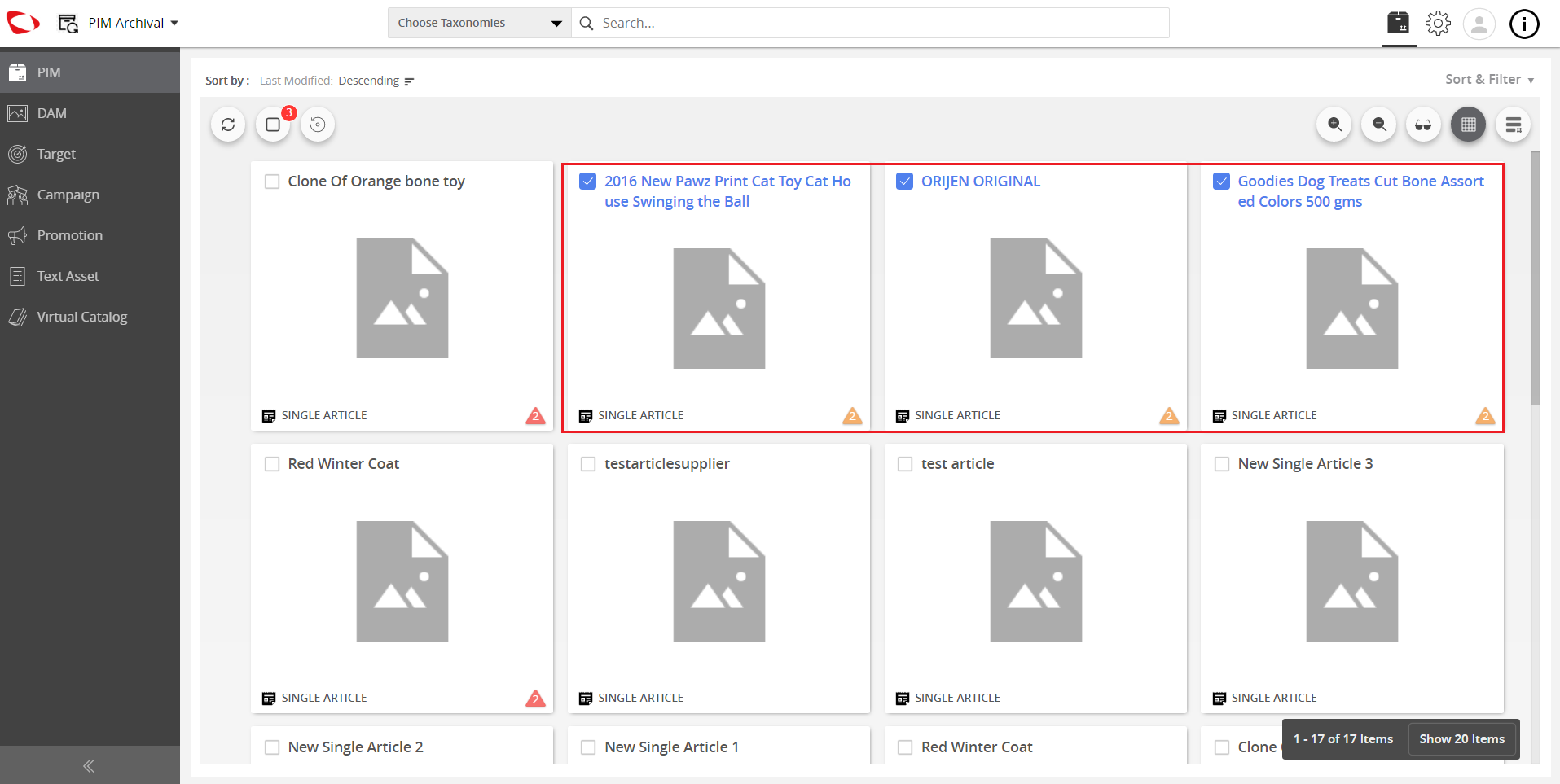Click the zoom in icon
1560x784 pixels.
pyautogui.click(x=1334, y=125)
